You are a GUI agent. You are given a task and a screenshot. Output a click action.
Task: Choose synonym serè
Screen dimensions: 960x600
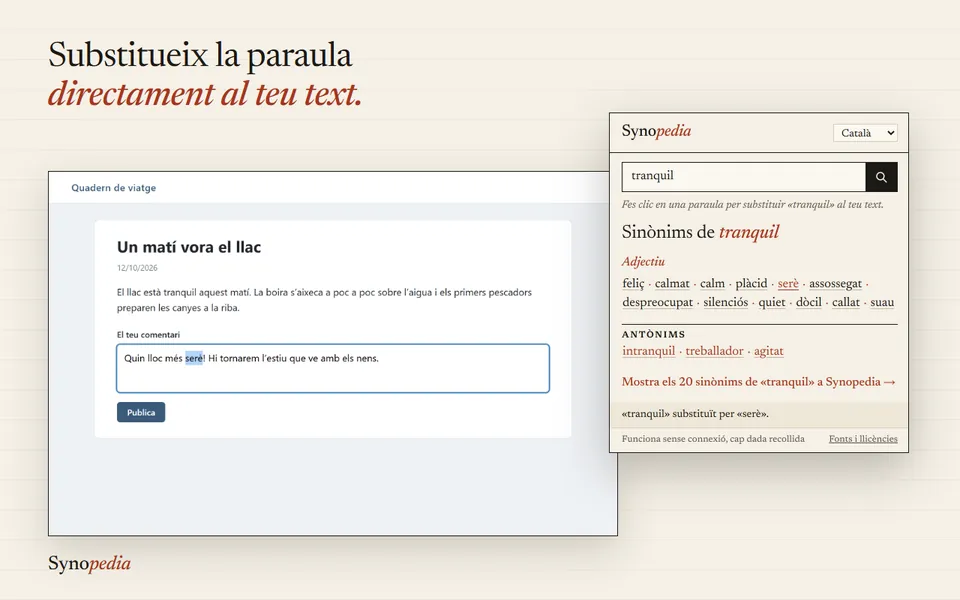click(788, 283)
